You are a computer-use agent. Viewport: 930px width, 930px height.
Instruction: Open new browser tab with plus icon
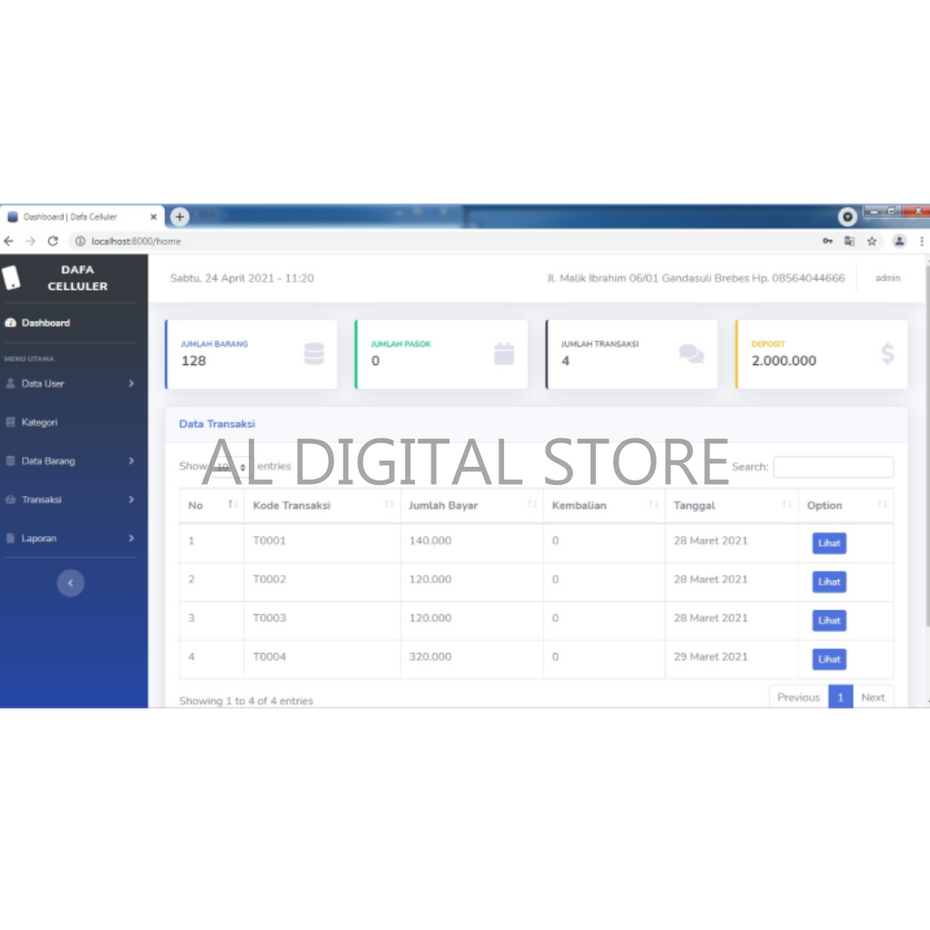[180, 217]
